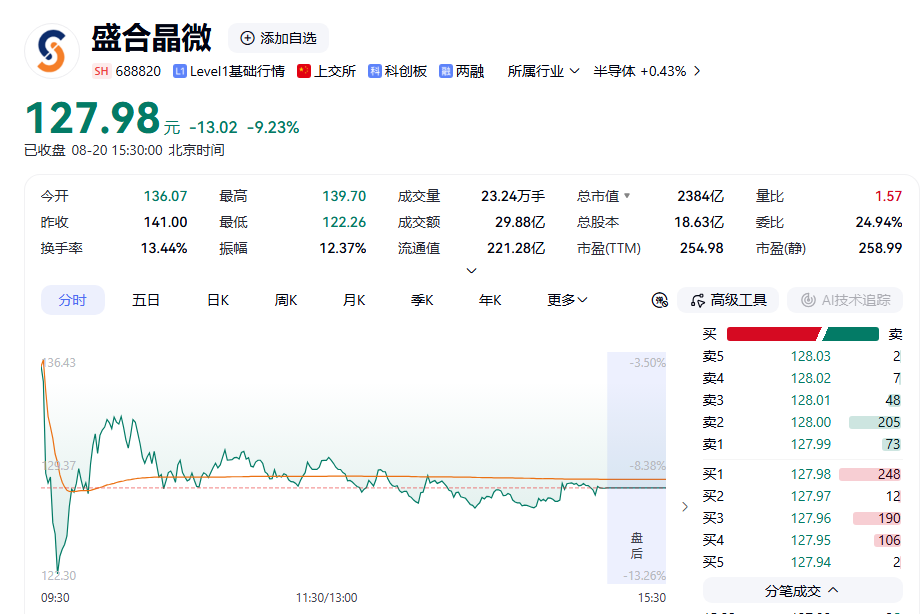
Task: Click the 添加自选 button
Action: click(x=278, y=38)
